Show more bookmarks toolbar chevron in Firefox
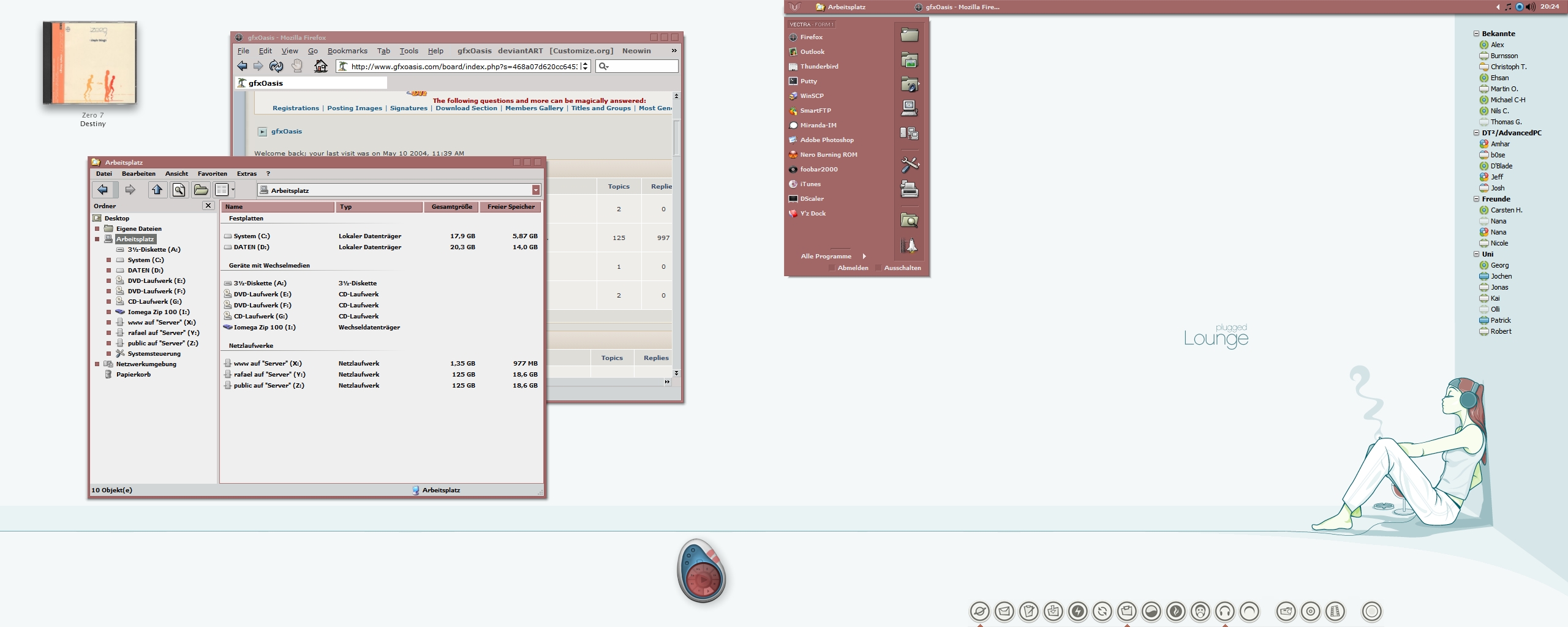The height and width of the screenshot is (627, 1568). (674, 51)
